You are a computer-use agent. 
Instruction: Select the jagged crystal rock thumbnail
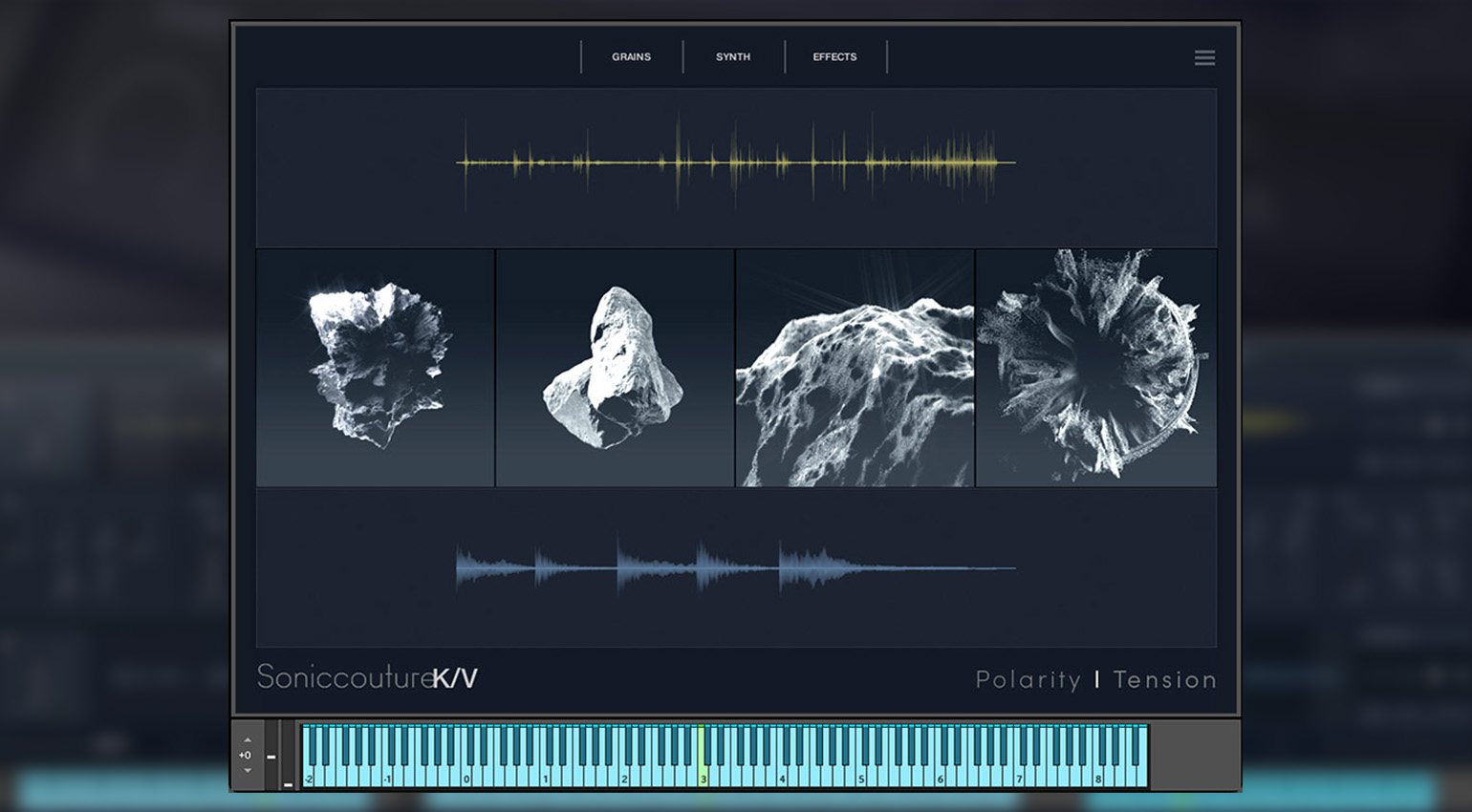[x=376, y=368]
